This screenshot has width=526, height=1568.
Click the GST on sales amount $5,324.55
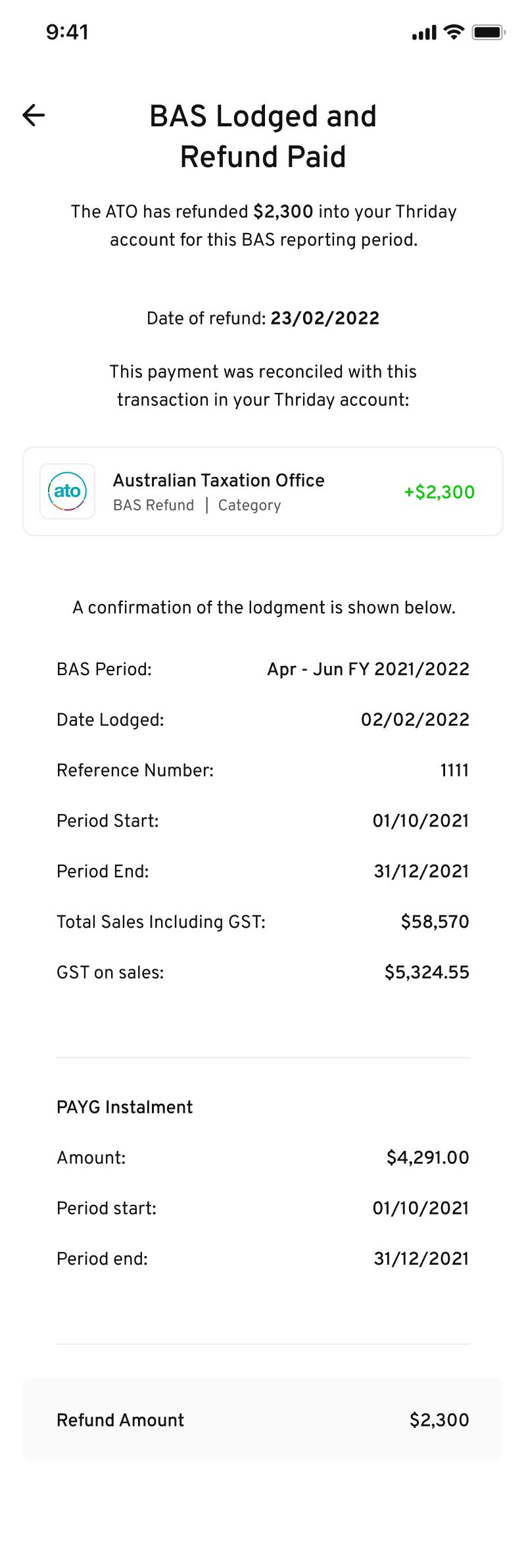[x=427, y=973]
